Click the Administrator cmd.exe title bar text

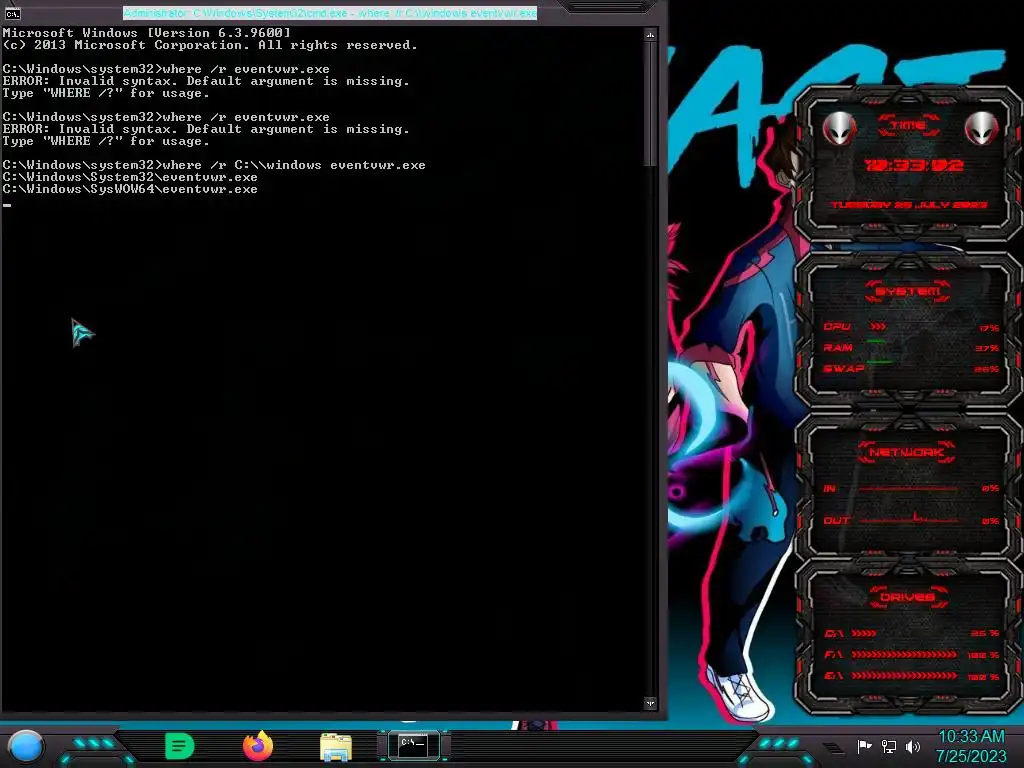[x=330, y=13]
